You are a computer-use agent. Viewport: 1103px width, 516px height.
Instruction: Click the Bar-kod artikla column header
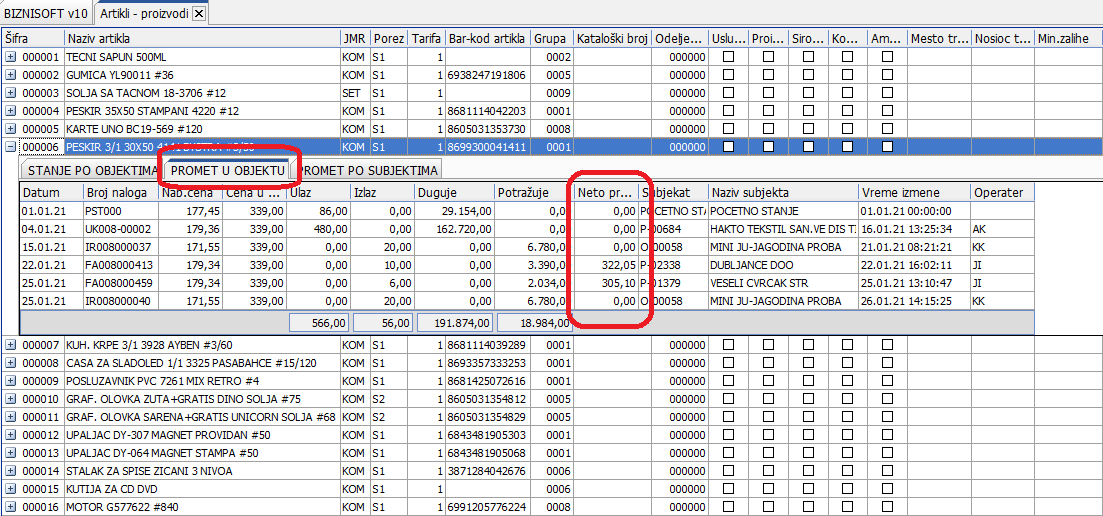click(487, 38)
